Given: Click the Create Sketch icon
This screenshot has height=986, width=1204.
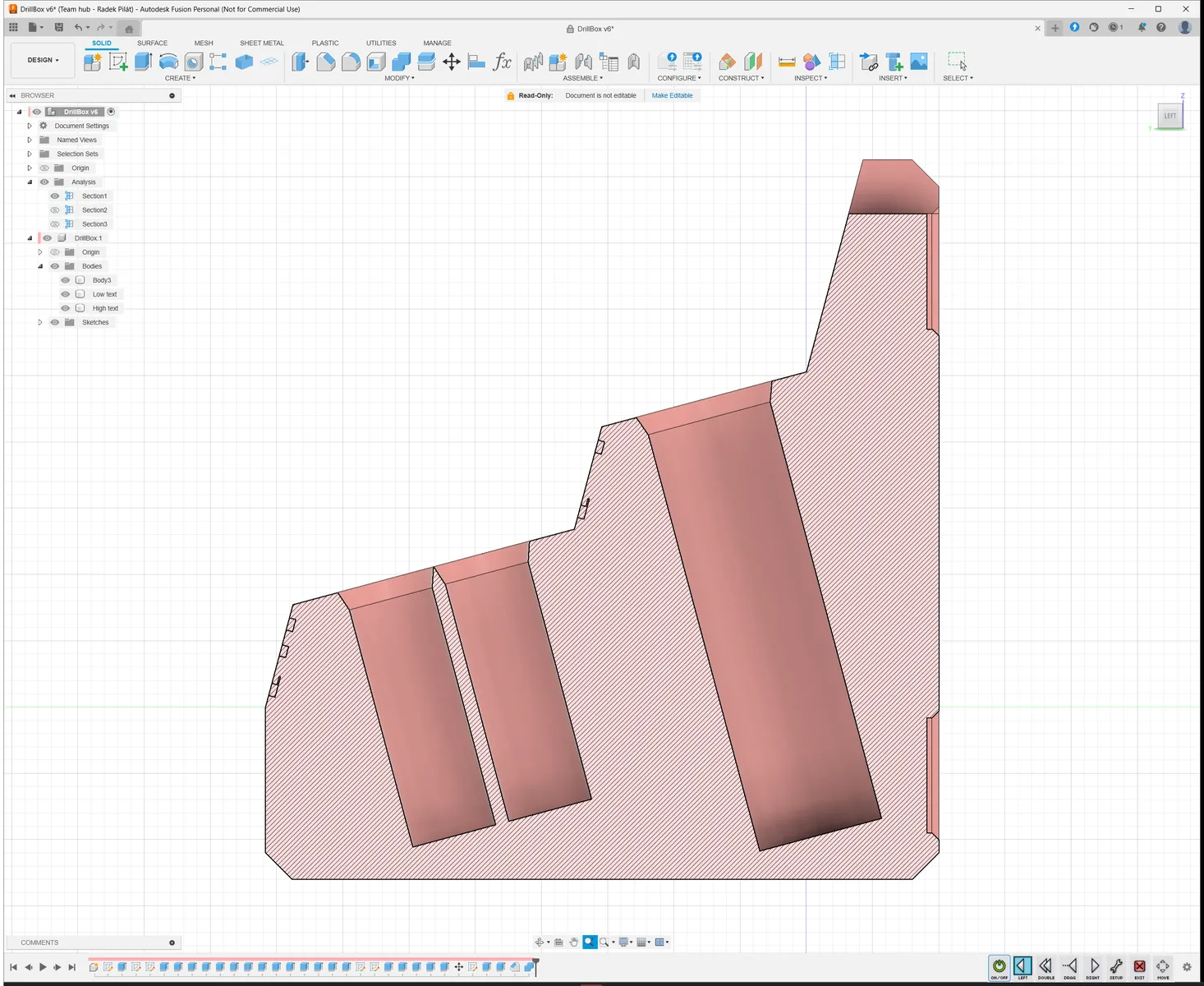Looking at the screenshot, I should (x=118, y=61).
